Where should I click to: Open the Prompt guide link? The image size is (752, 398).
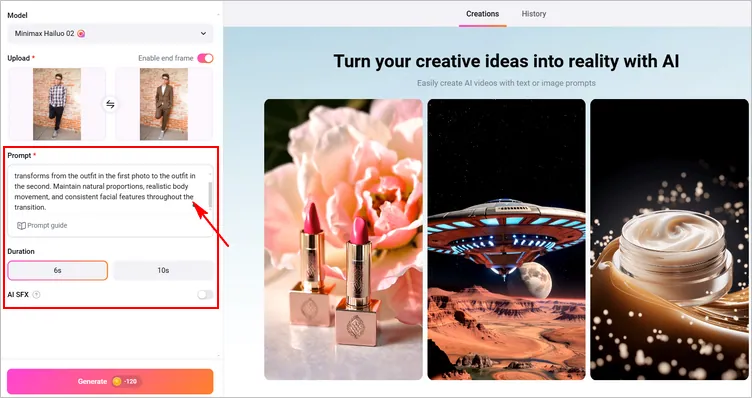tap(42, 225)
